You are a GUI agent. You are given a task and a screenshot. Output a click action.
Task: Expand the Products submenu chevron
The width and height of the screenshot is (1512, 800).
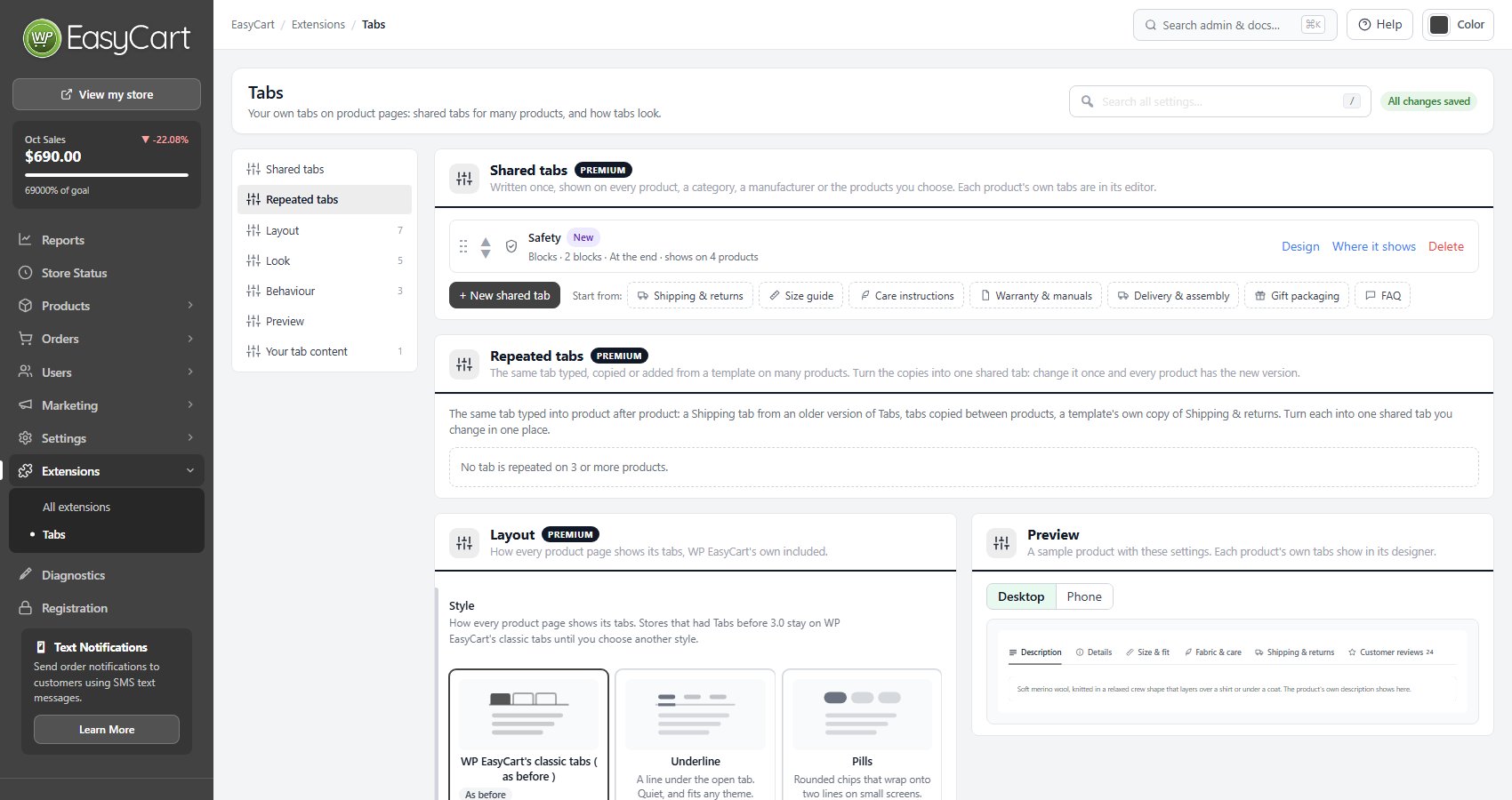coord(190,305)
